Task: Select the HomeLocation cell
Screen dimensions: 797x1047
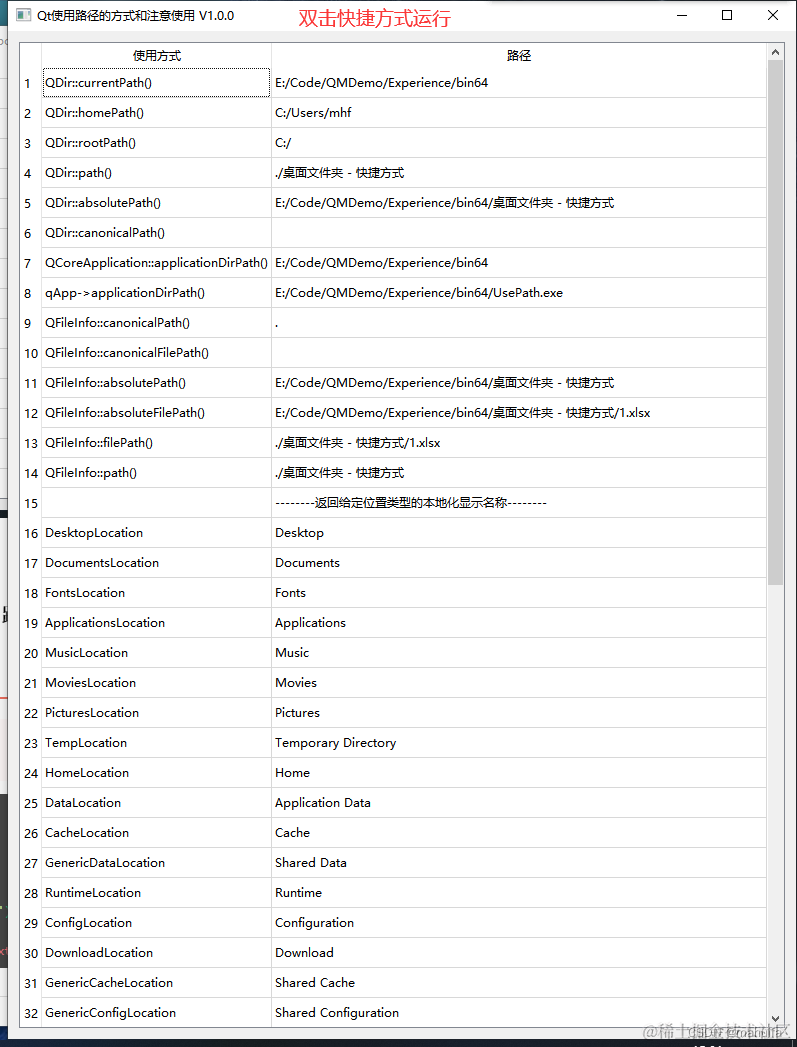Action: click(x=156, y=773)
